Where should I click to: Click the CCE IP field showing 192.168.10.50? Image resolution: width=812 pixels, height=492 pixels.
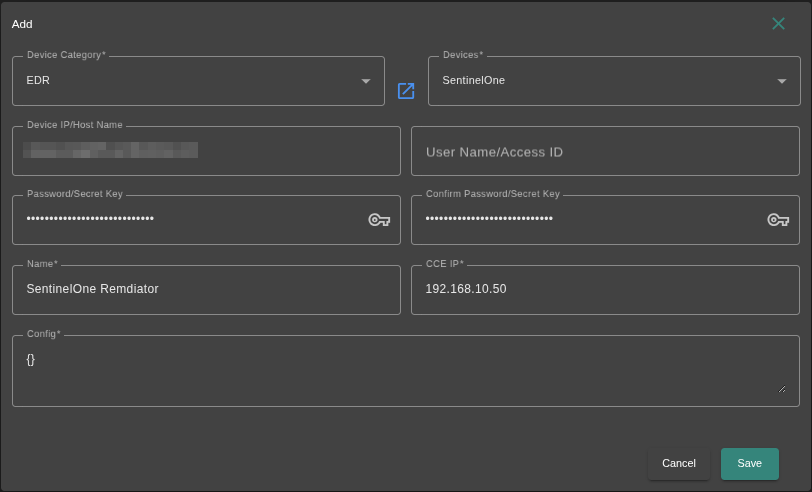(x=605, y=290)
